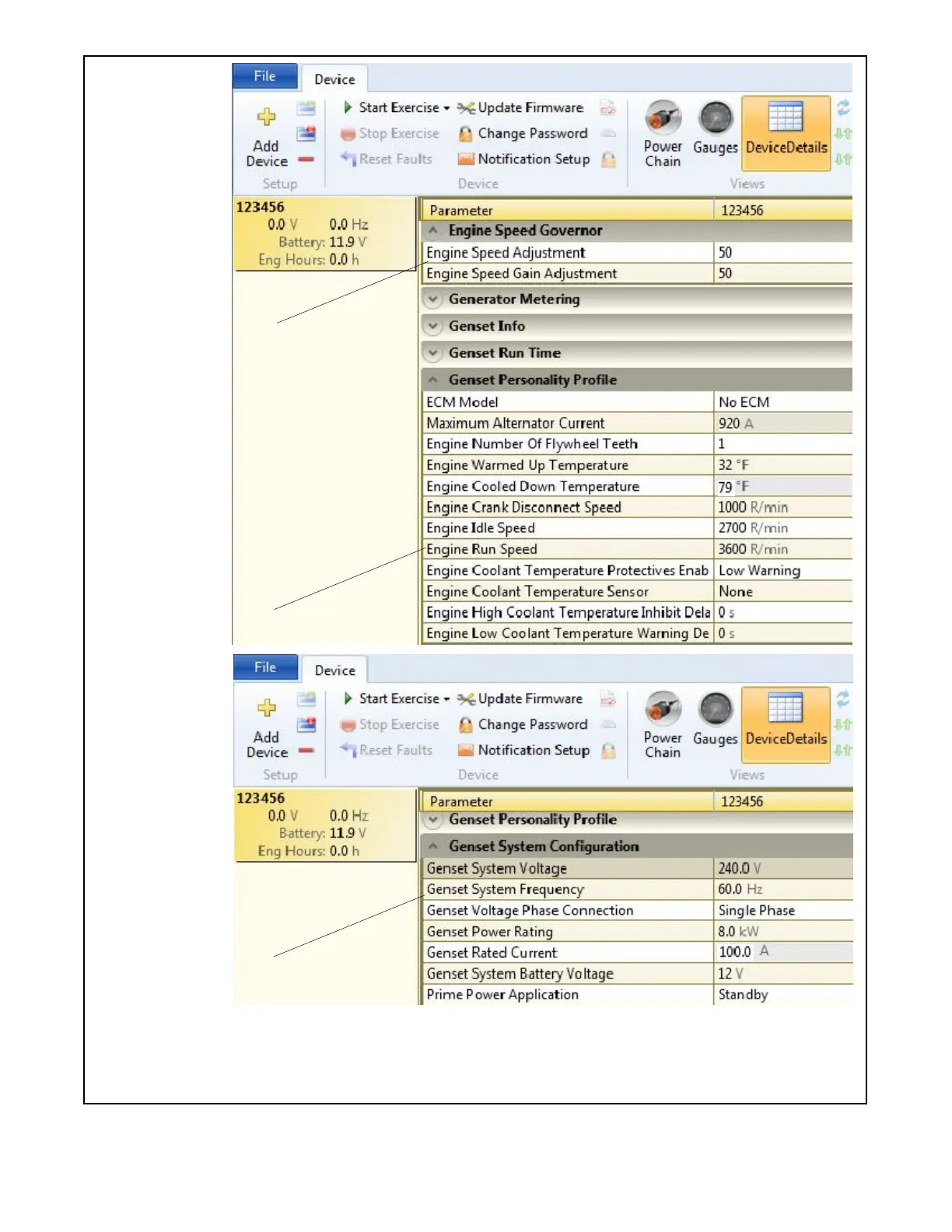Click the Change Password lock icon, lower window
The height and width of the screenshot is (1232, 952).
[465, 725]
